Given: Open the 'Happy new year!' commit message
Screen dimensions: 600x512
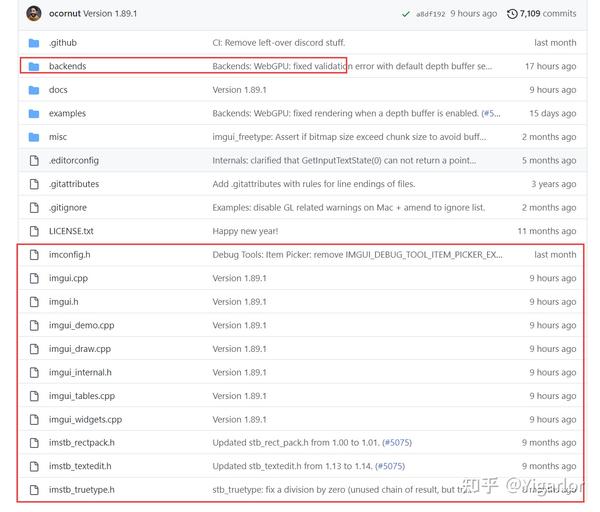Looking at the screenshot, I should pos(247,231).
